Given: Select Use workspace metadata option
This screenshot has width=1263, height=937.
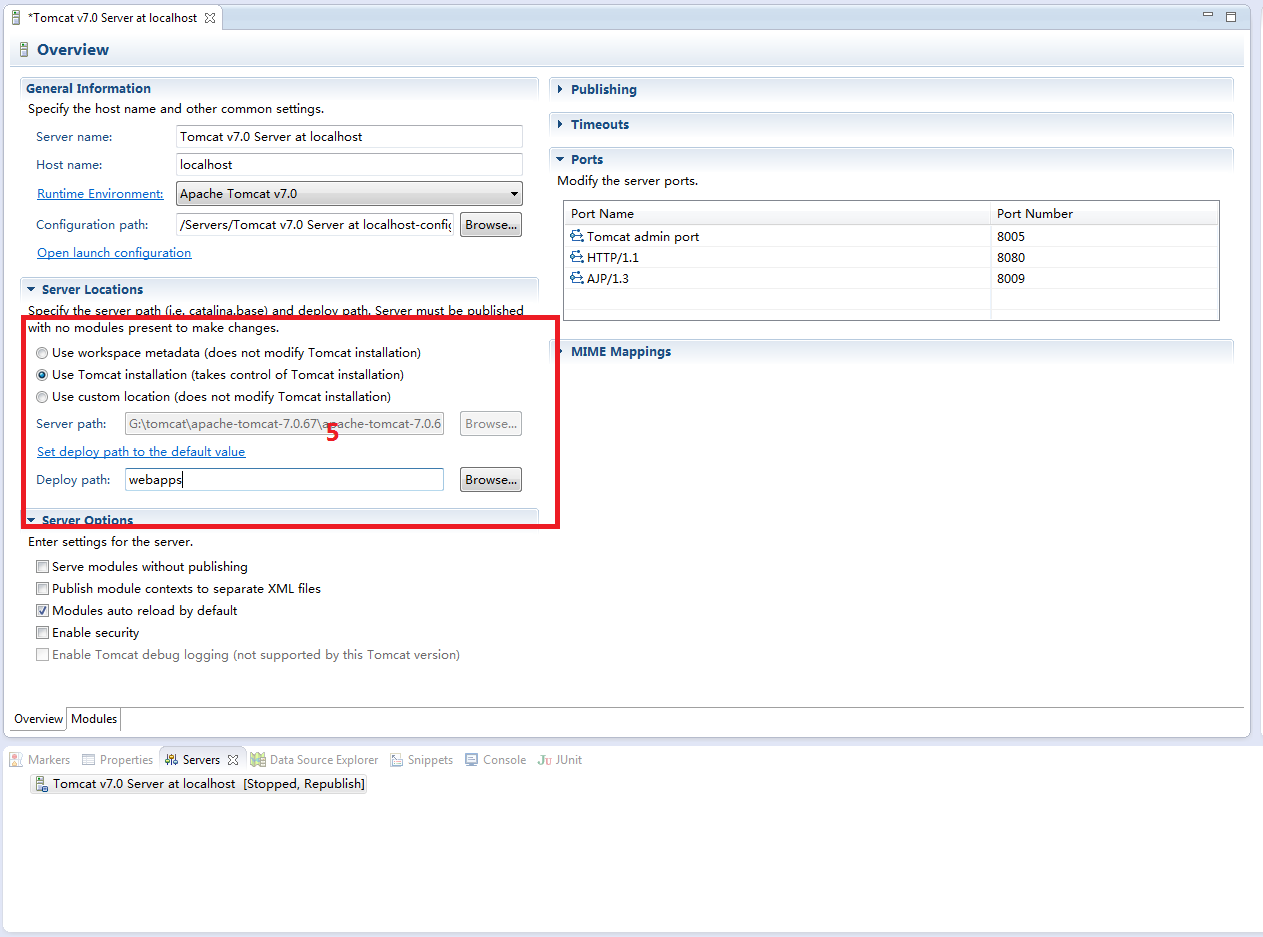Looking at the screenshot, I should tap(42, 353).
